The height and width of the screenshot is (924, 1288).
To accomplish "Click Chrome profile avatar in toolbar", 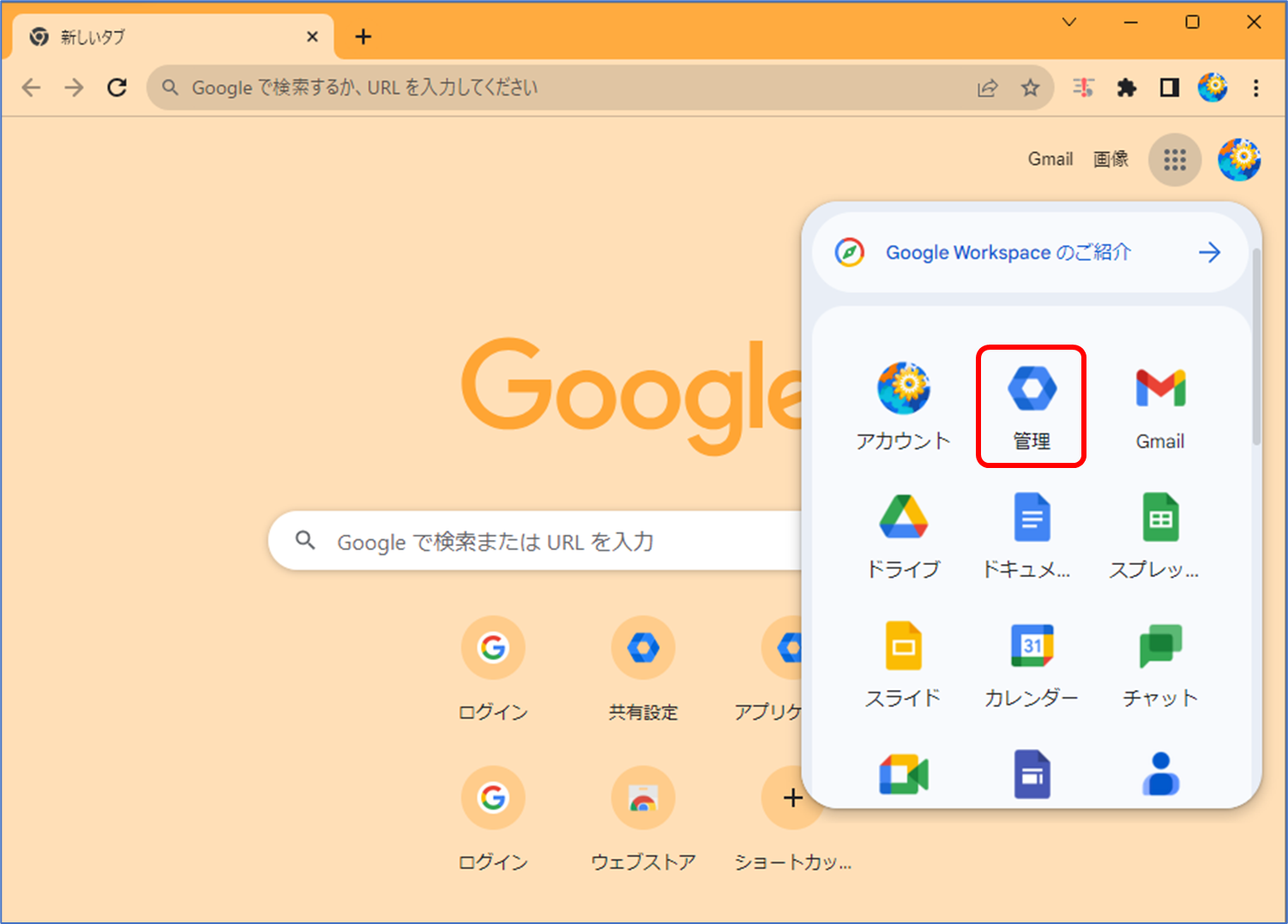I will tap(1213, 87).
